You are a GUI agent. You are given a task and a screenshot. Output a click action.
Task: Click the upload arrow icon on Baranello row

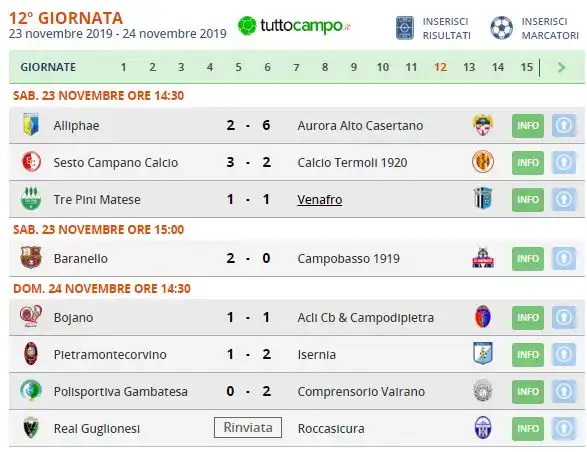(564, 258)
